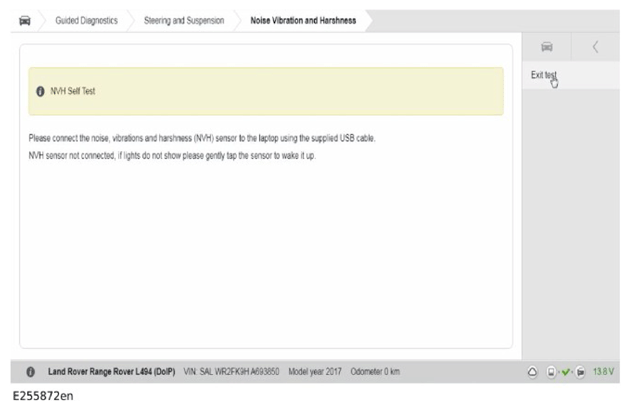Open Steering and Suspension breadcrumb
This screenshot has width=630, height=410.
point(184,20)
